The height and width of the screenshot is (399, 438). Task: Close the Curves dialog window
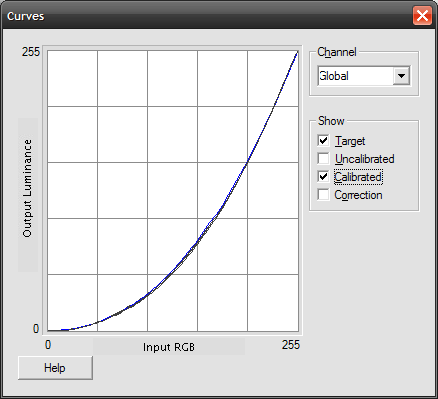422,16
